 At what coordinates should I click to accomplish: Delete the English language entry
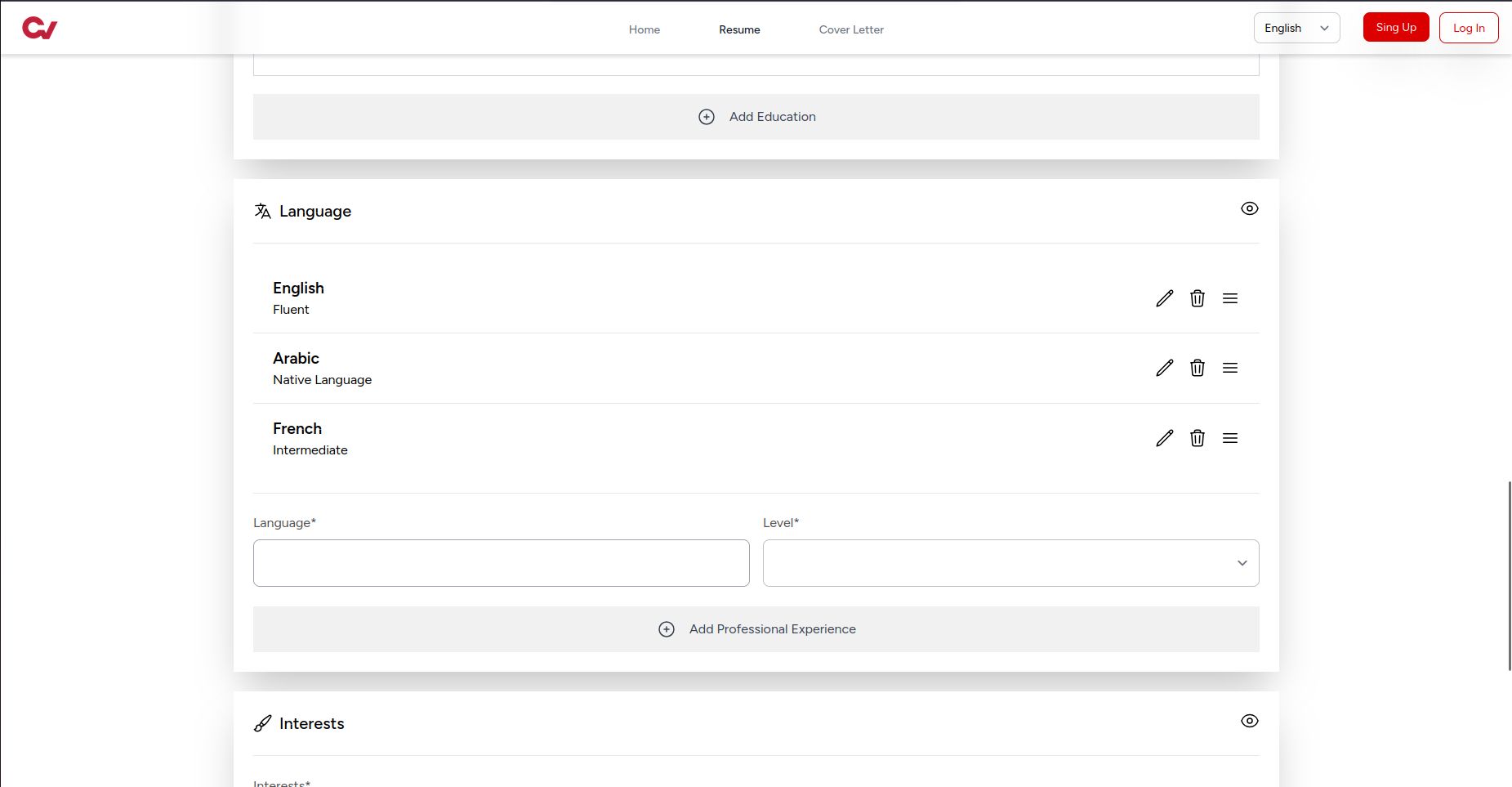click(x=1198, y=298)
